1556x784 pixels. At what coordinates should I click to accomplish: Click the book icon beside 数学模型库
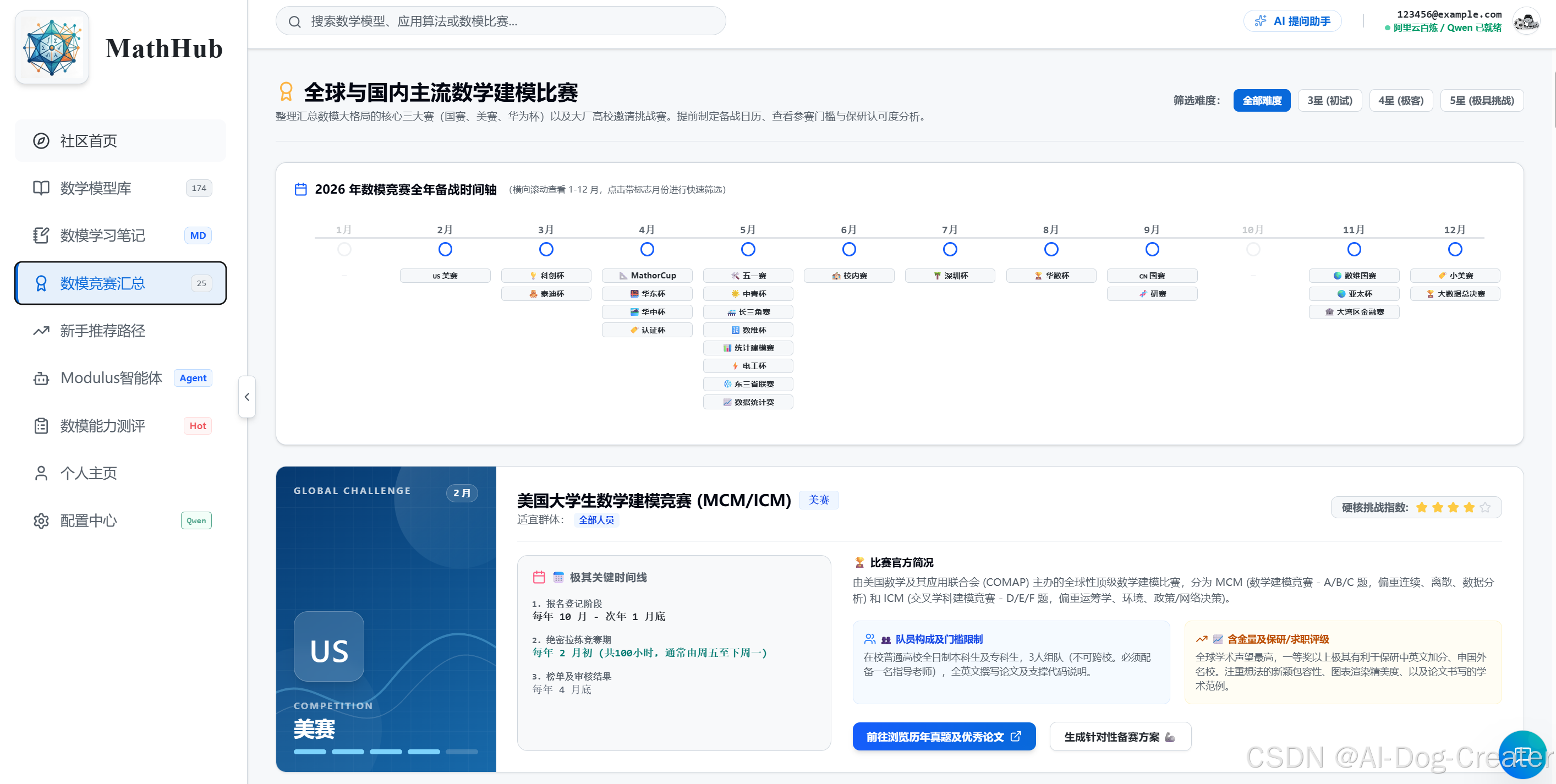(x=41, y=188)
